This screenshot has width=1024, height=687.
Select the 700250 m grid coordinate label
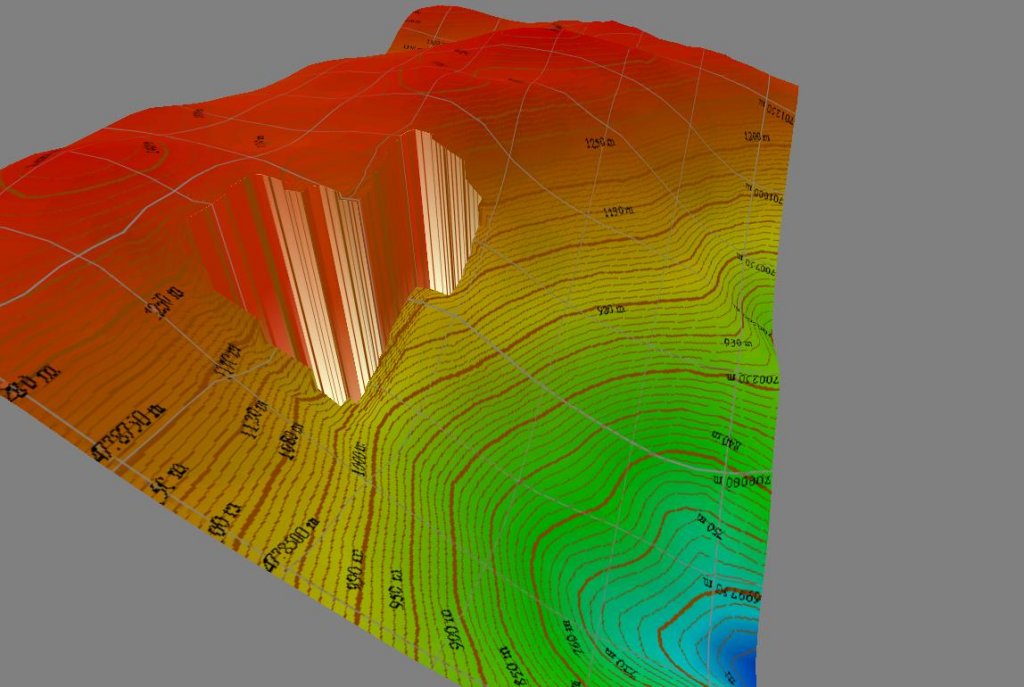(753, 379)
